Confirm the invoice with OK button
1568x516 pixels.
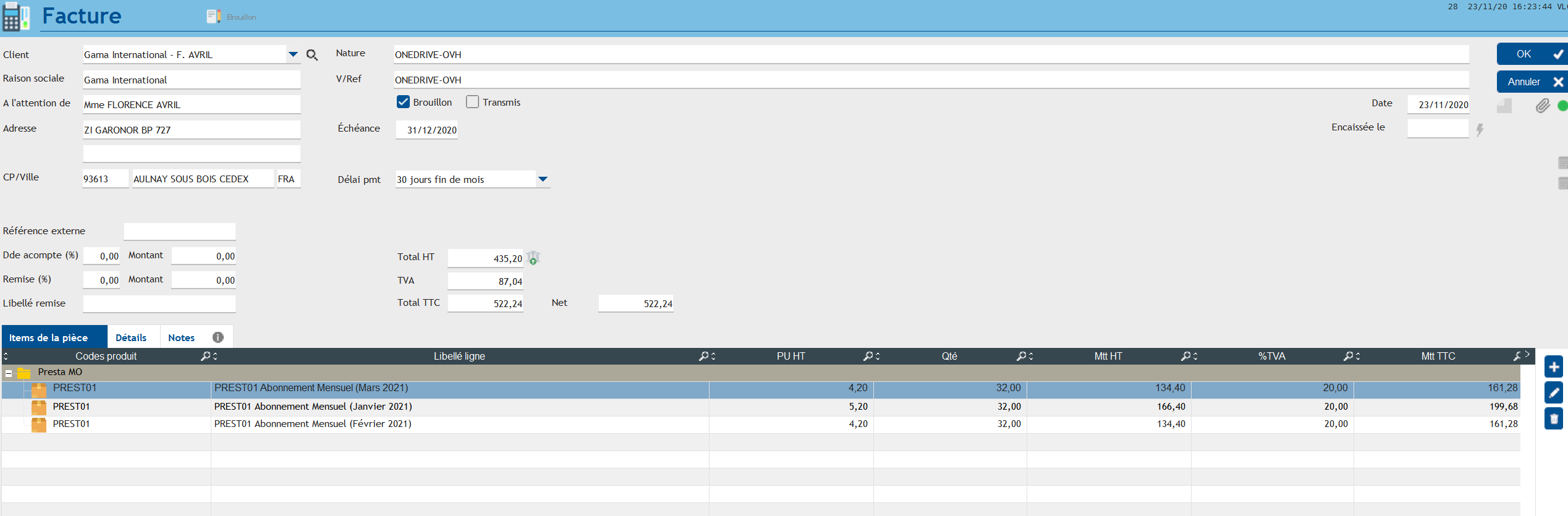[1531, 54]
